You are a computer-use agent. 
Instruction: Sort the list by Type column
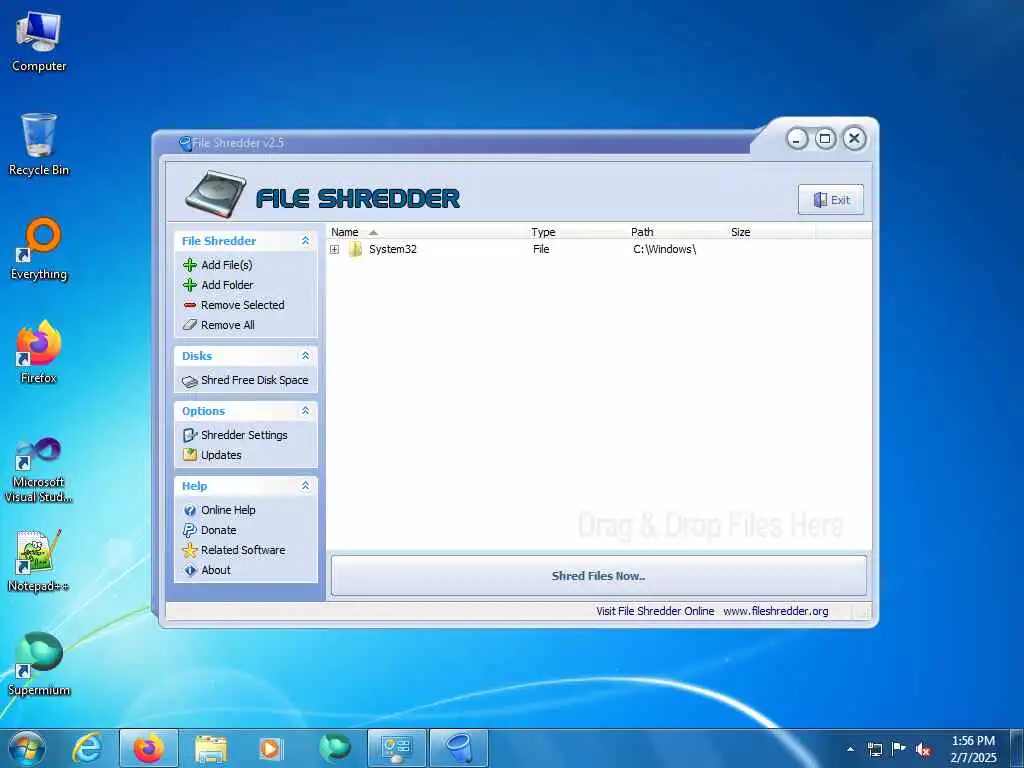point(576,232)
